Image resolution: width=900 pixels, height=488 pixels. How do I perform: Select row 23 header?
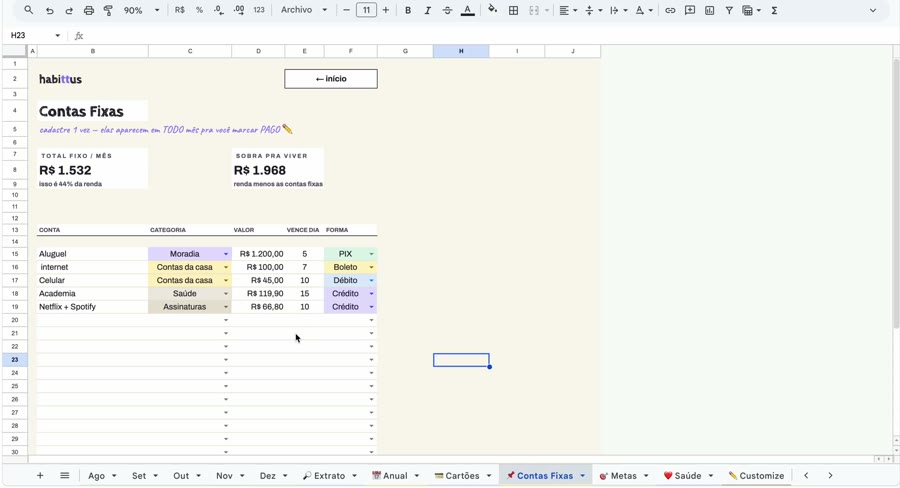point(15,360)
